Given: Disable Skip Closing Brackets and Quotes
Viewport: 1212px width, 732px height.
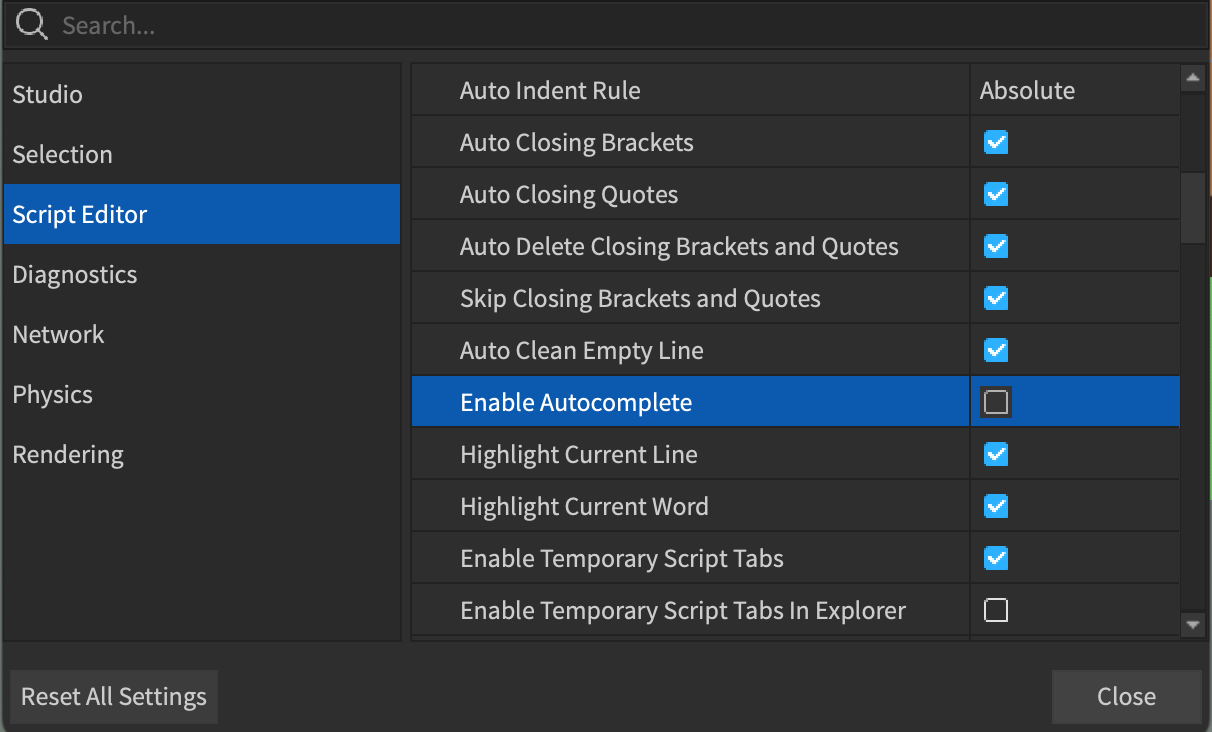Looking at the screenshot, I should (996, 297).
